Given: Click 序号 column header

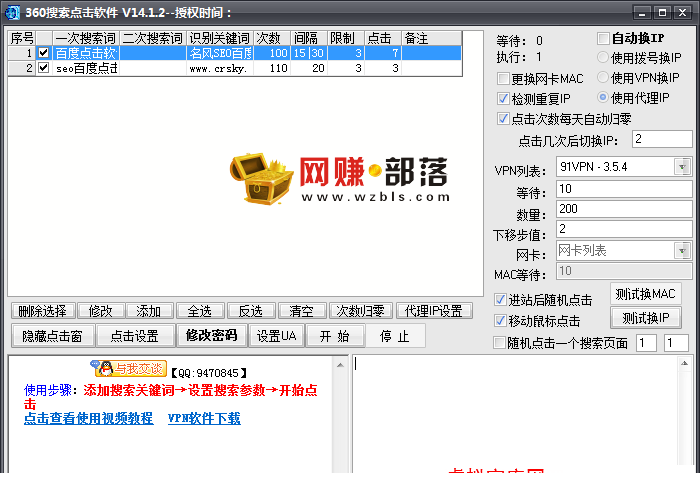Looking at the screenshot, I should click(x=22, y=38).
